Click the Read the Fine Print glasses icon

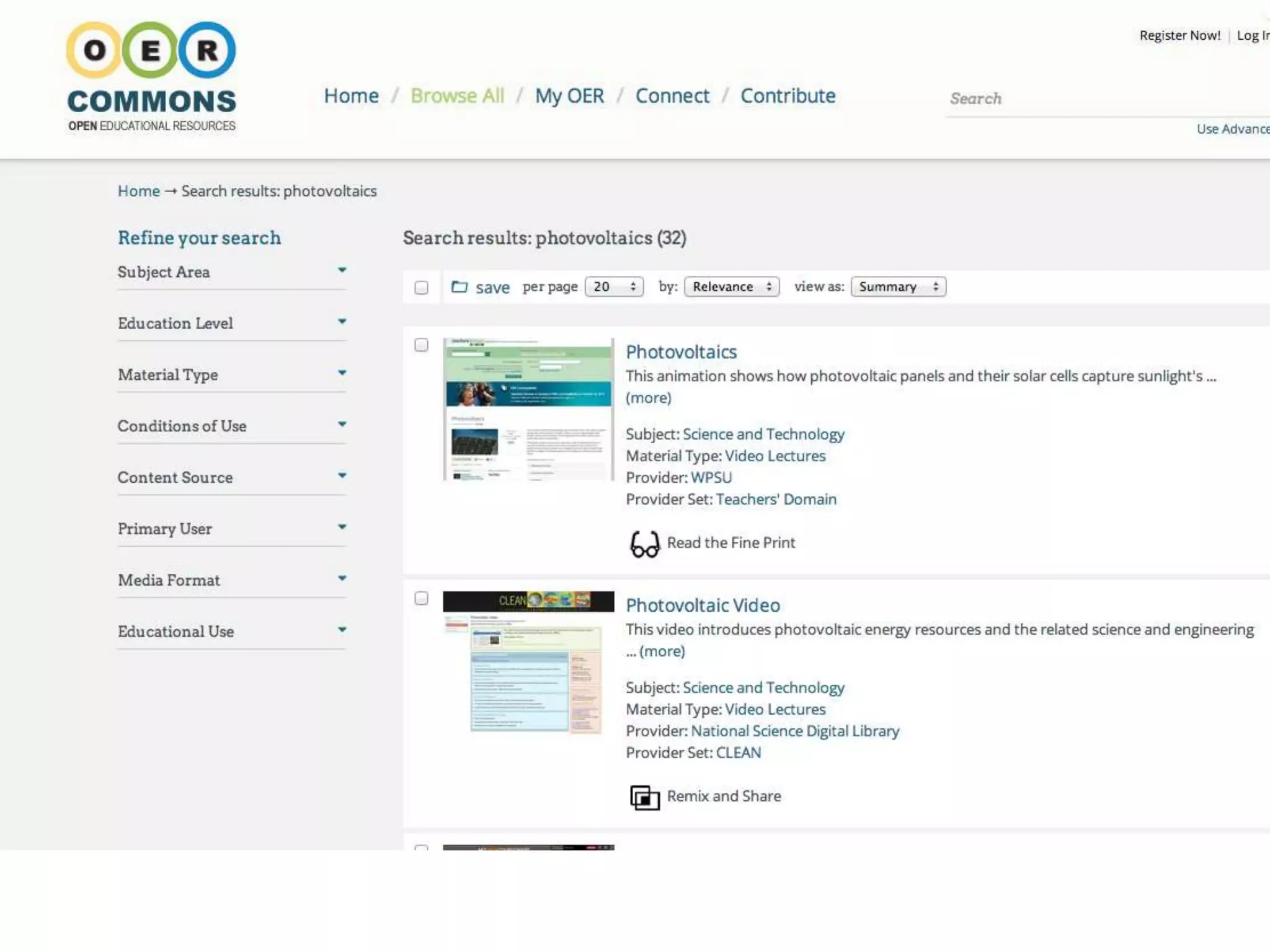tap(644, 544)
